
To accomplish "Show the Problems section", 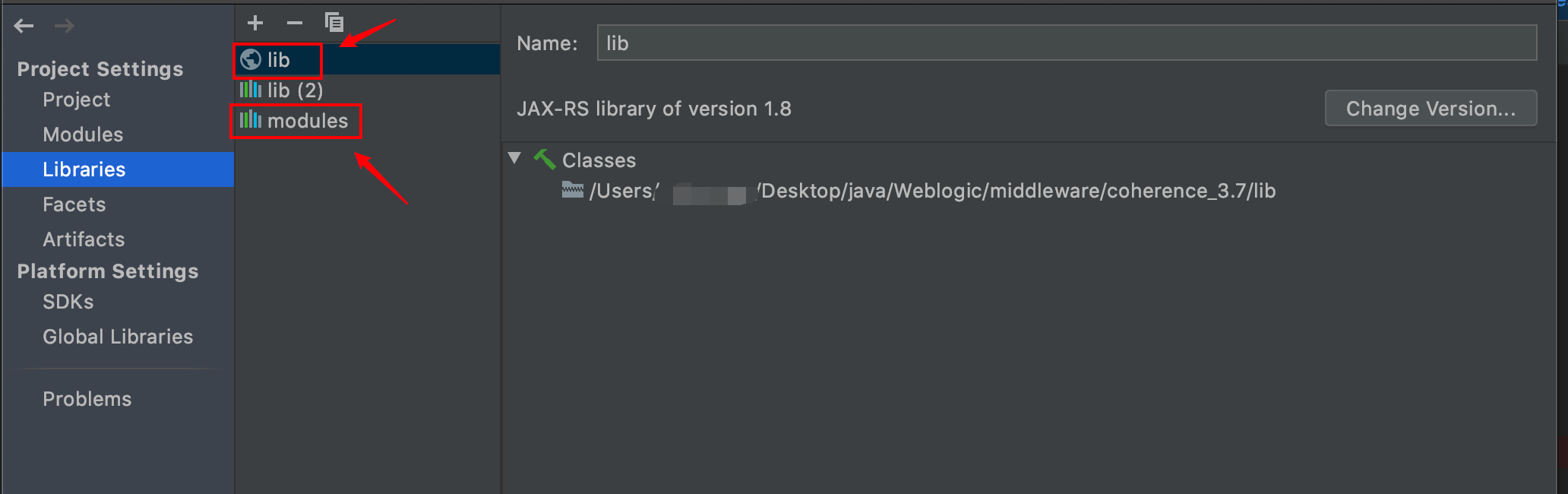I will 87,399.
